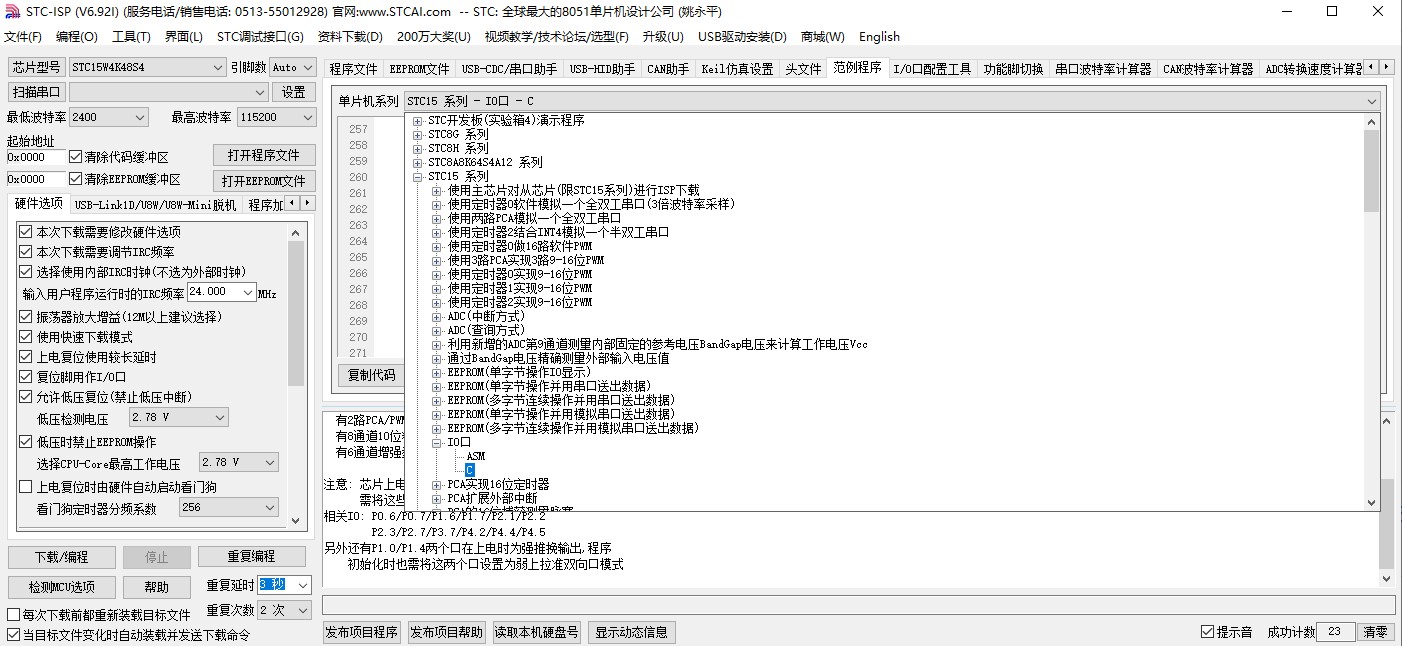The height and width of the screenshot is (646, 1402).
Task: Switch to the 串口波特率计算器 tab
Action: coord(1103,69)
